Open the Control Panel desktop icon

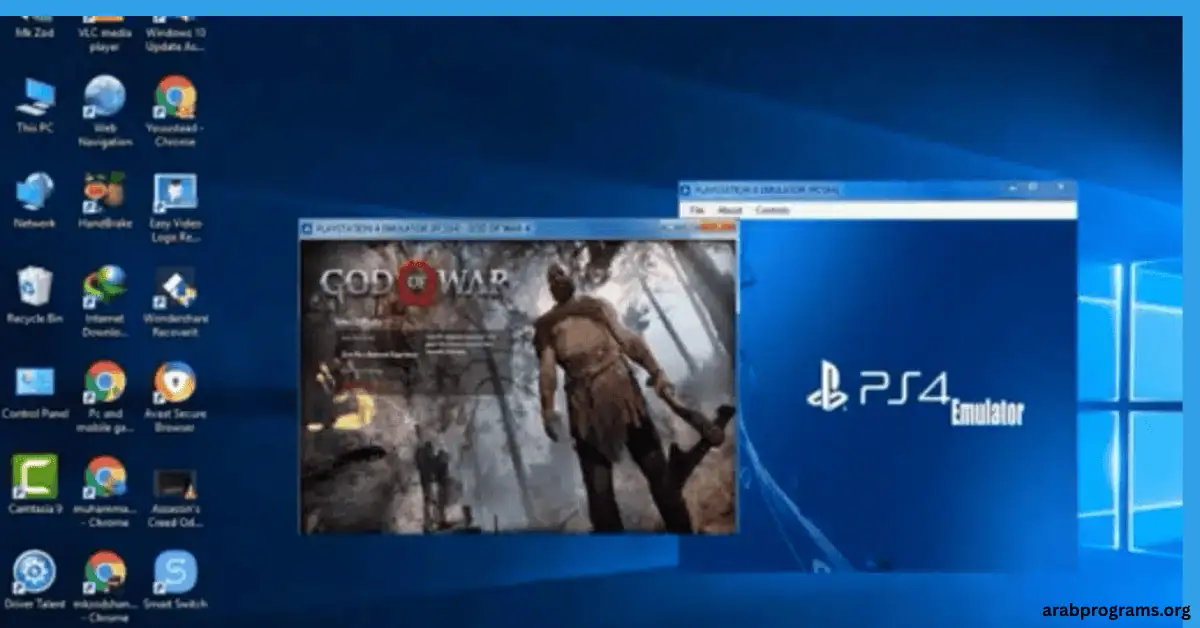pyautogui.click(x=36, y=390)
